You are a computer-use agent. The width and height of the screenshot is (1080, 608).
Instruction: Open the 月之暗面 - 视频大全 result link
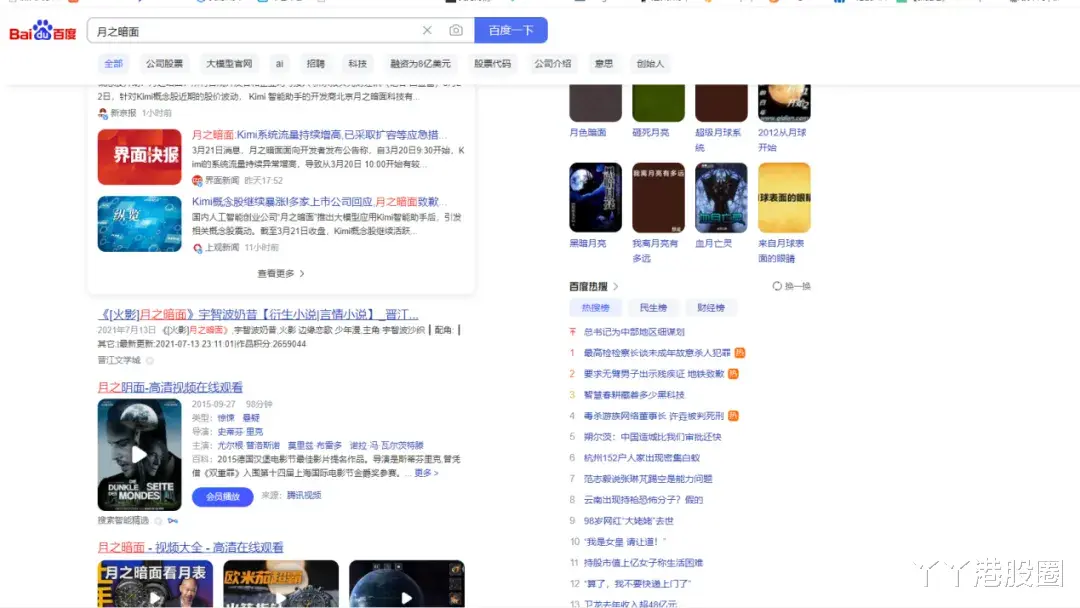[x=191, y=547]
